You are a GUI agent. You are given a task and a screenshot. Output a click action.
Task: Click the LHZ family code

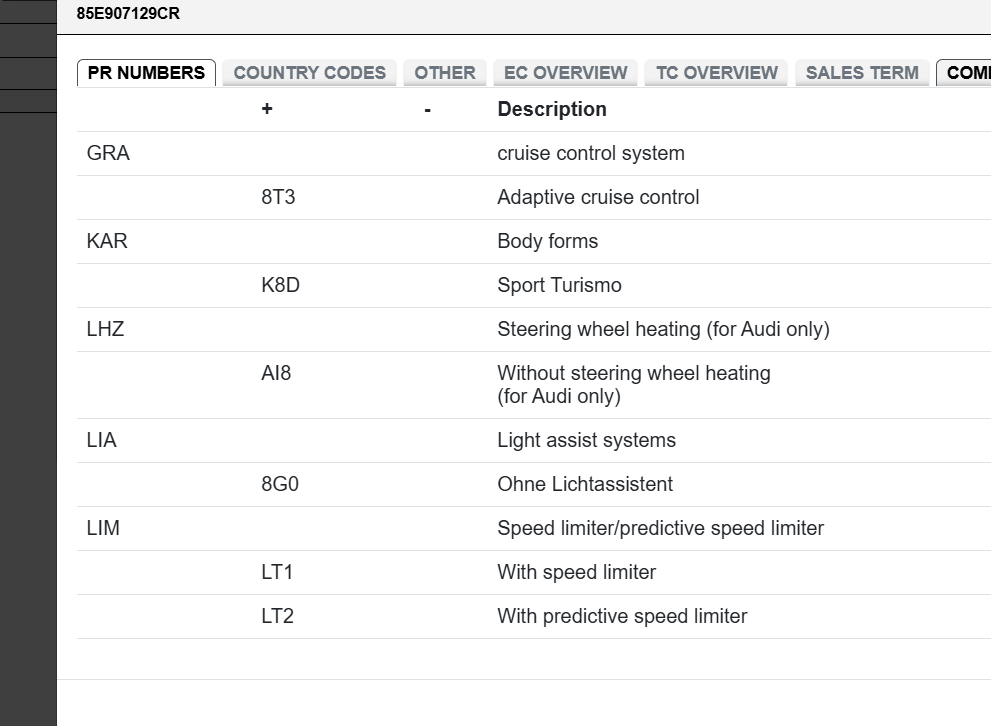tap(106, 329)
